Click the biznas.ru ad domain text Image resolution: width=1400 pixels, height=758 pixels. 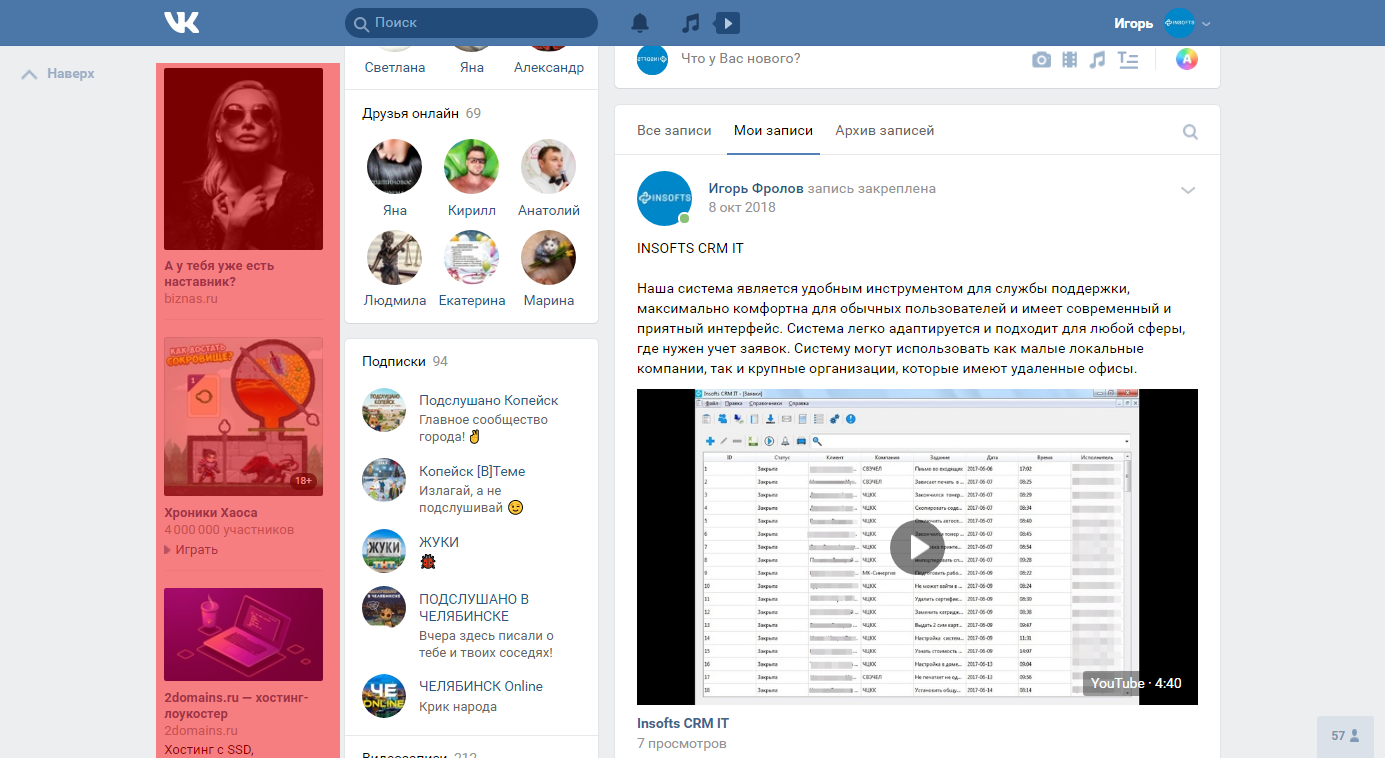[191, 298]
